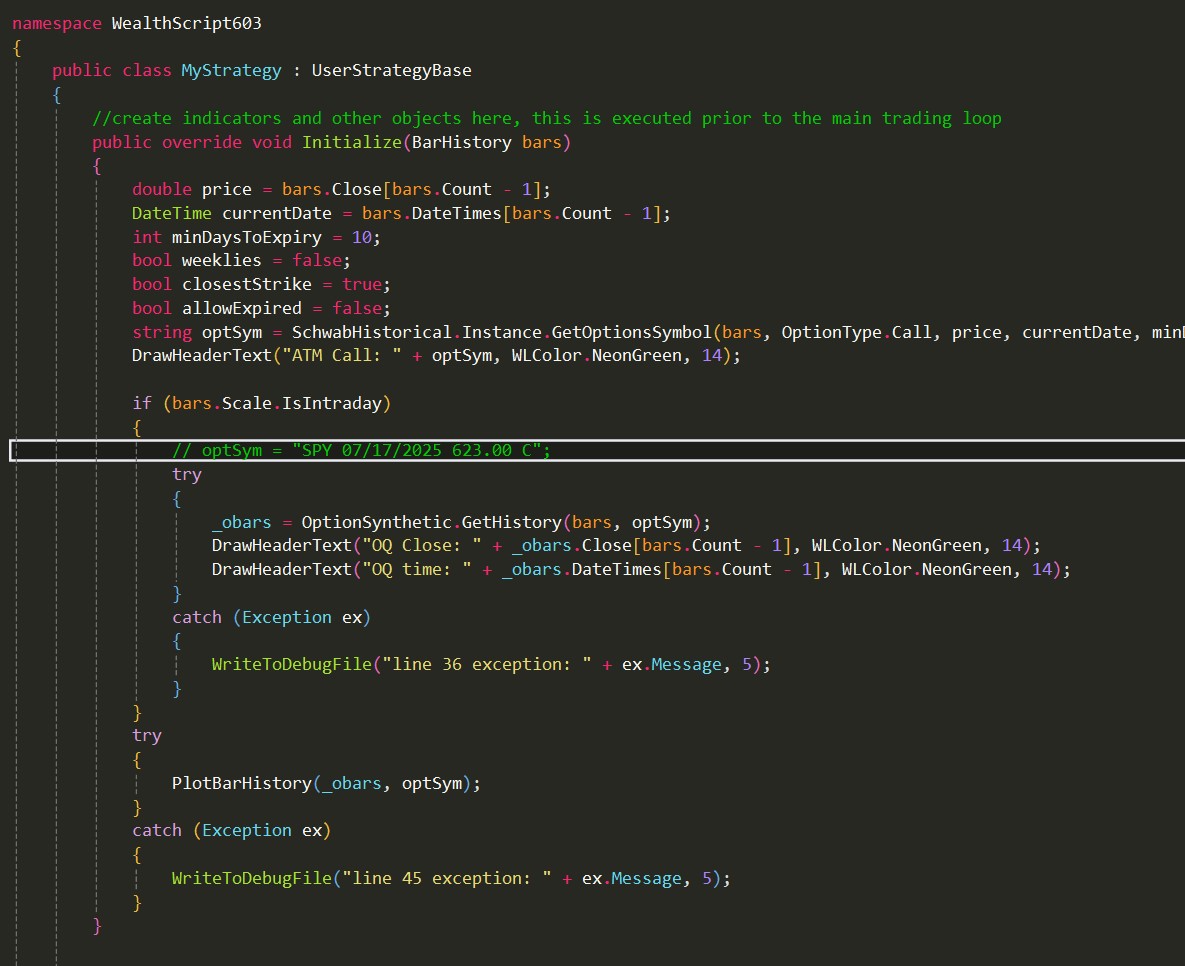Click the WealthScript603 namespace name
This screenshot has height=966, width=1185.
[187, 22]
